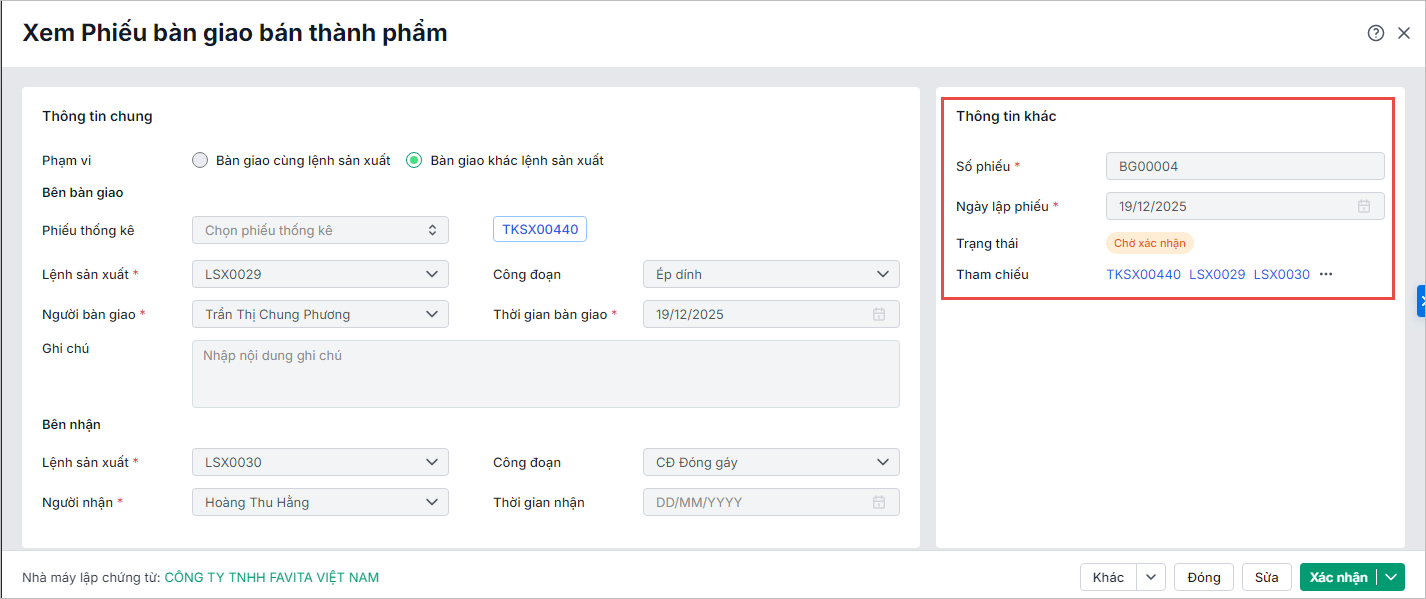1426x599 pixels.
Task: Open reference link LSX0030
Action: (1281, 274)
